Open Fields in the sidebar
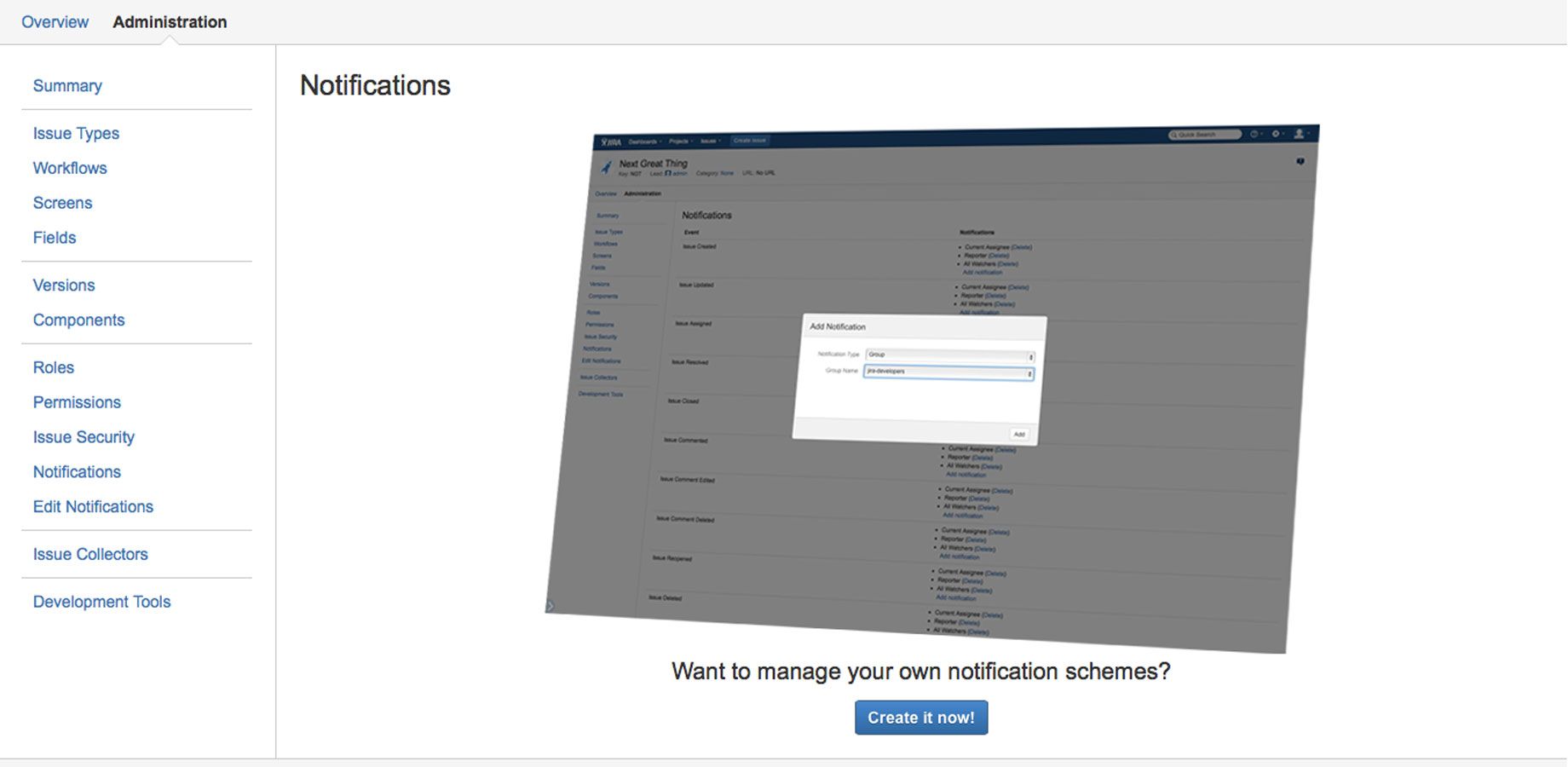 pyautogui.click(x=55, y=239)
